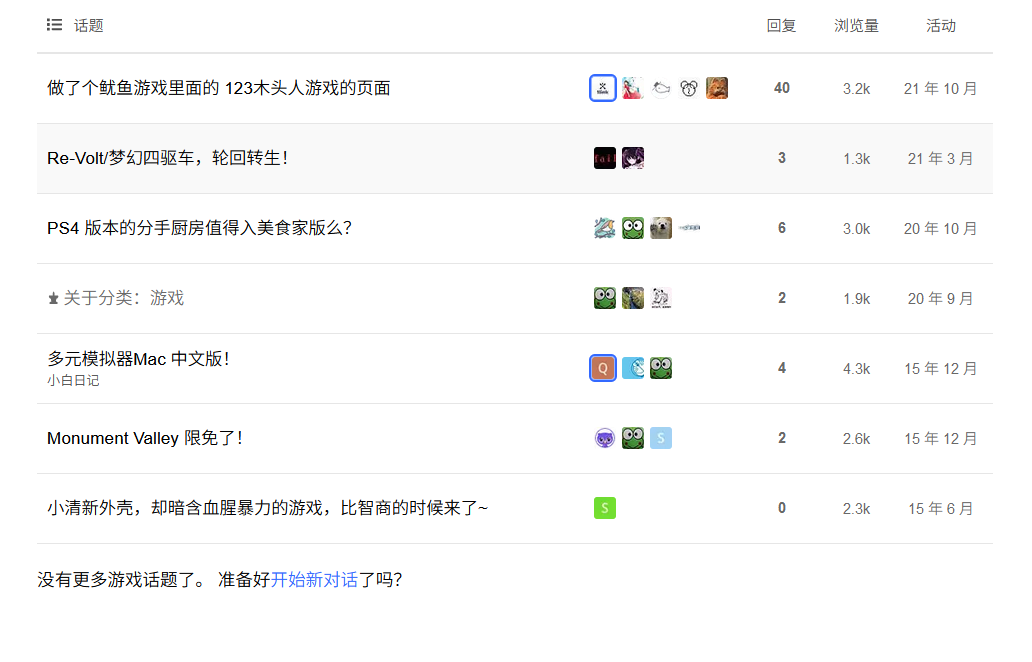
Task: Click activity date 21 年 3 月
Action: coord(941,159)
